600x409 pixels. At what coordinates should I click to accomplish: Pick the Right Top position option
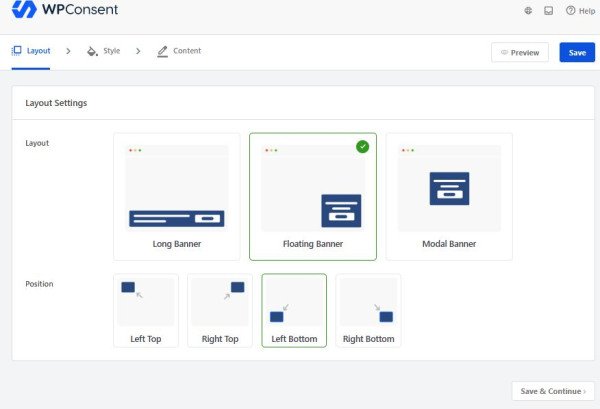click(x=220, y=311)
